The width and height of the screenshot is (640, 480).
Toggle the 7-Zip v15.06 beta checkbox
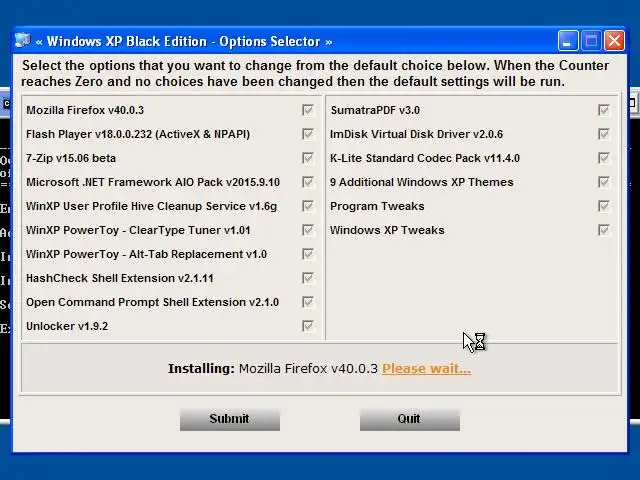point(308,158)
